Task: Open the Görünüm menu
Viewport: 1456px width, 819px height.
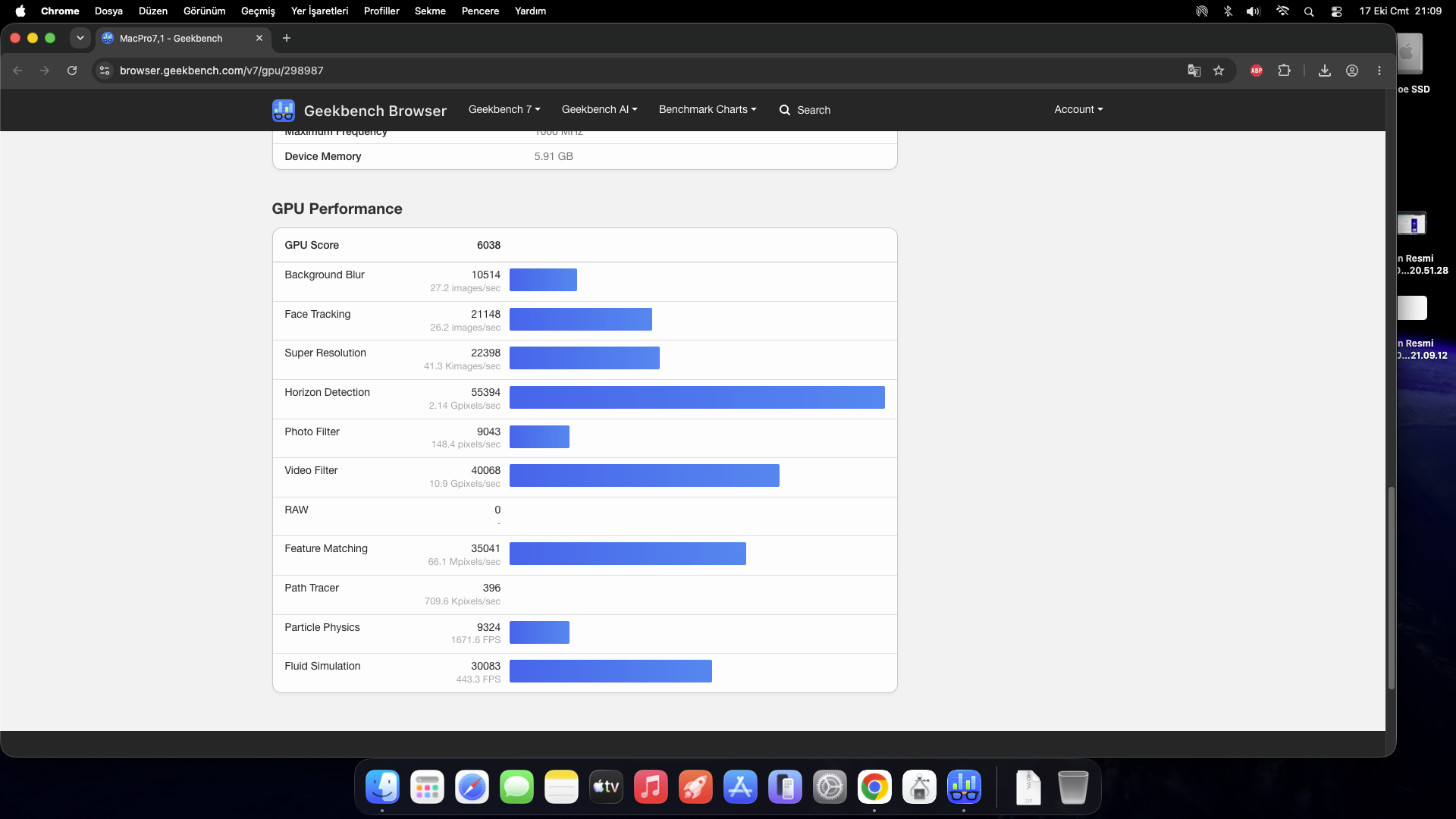Action: [205, 11]
